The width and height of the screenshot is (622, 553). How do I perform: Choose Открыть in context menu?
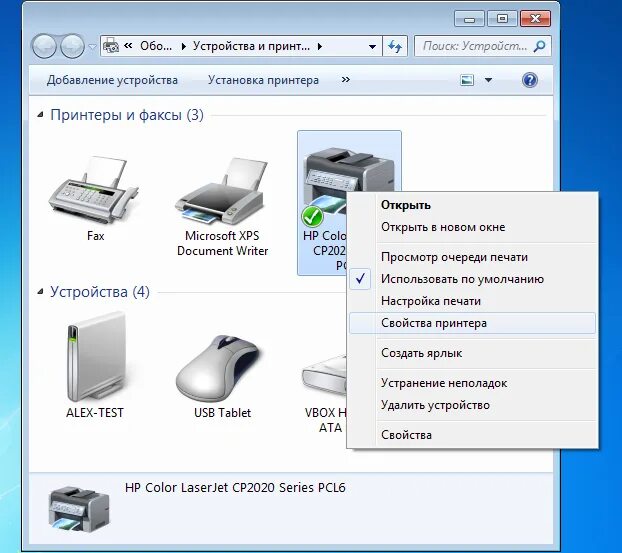pyautogui.click(x=472, y=205)
